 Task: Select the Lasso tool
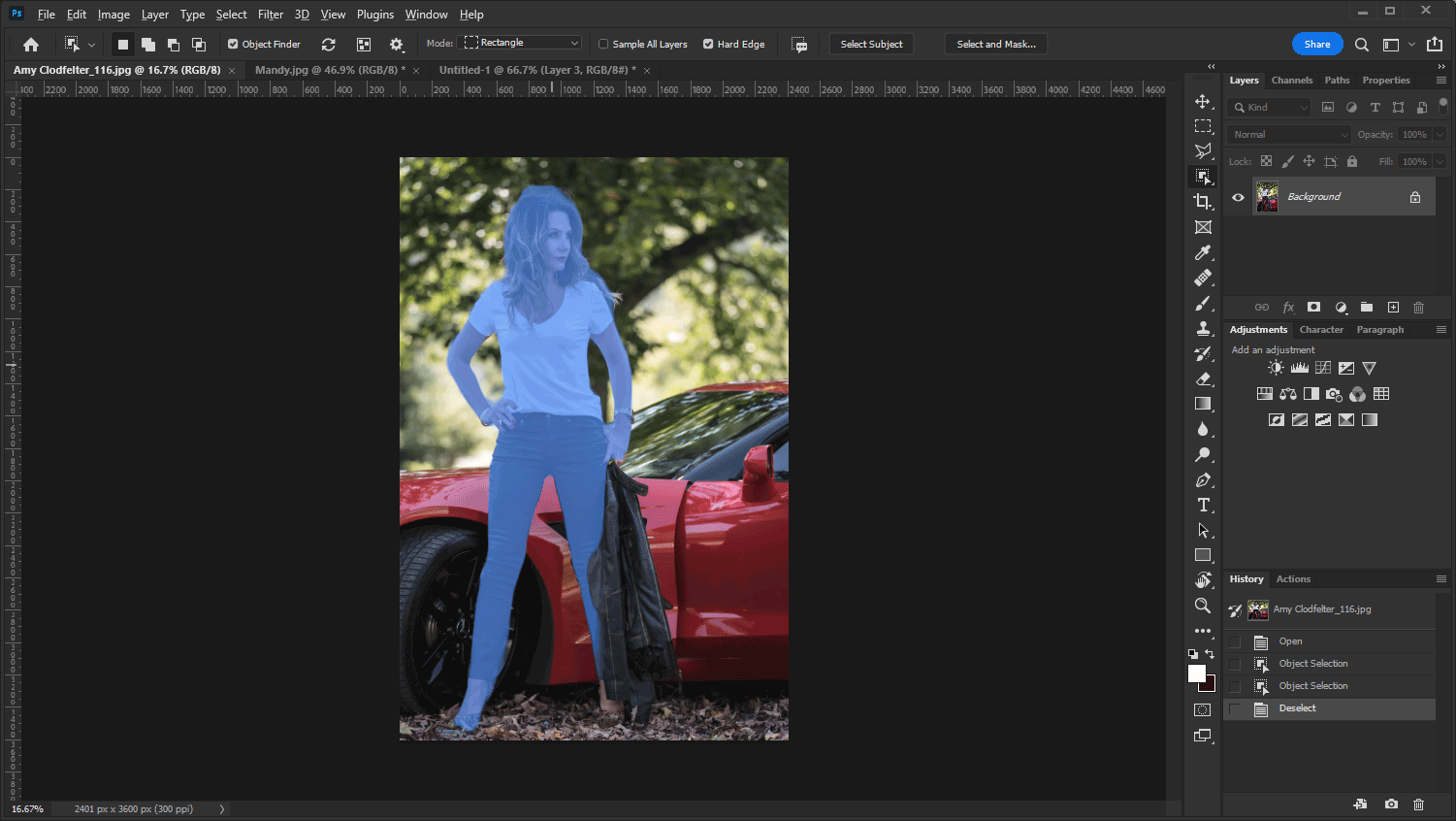[1203, 151]
